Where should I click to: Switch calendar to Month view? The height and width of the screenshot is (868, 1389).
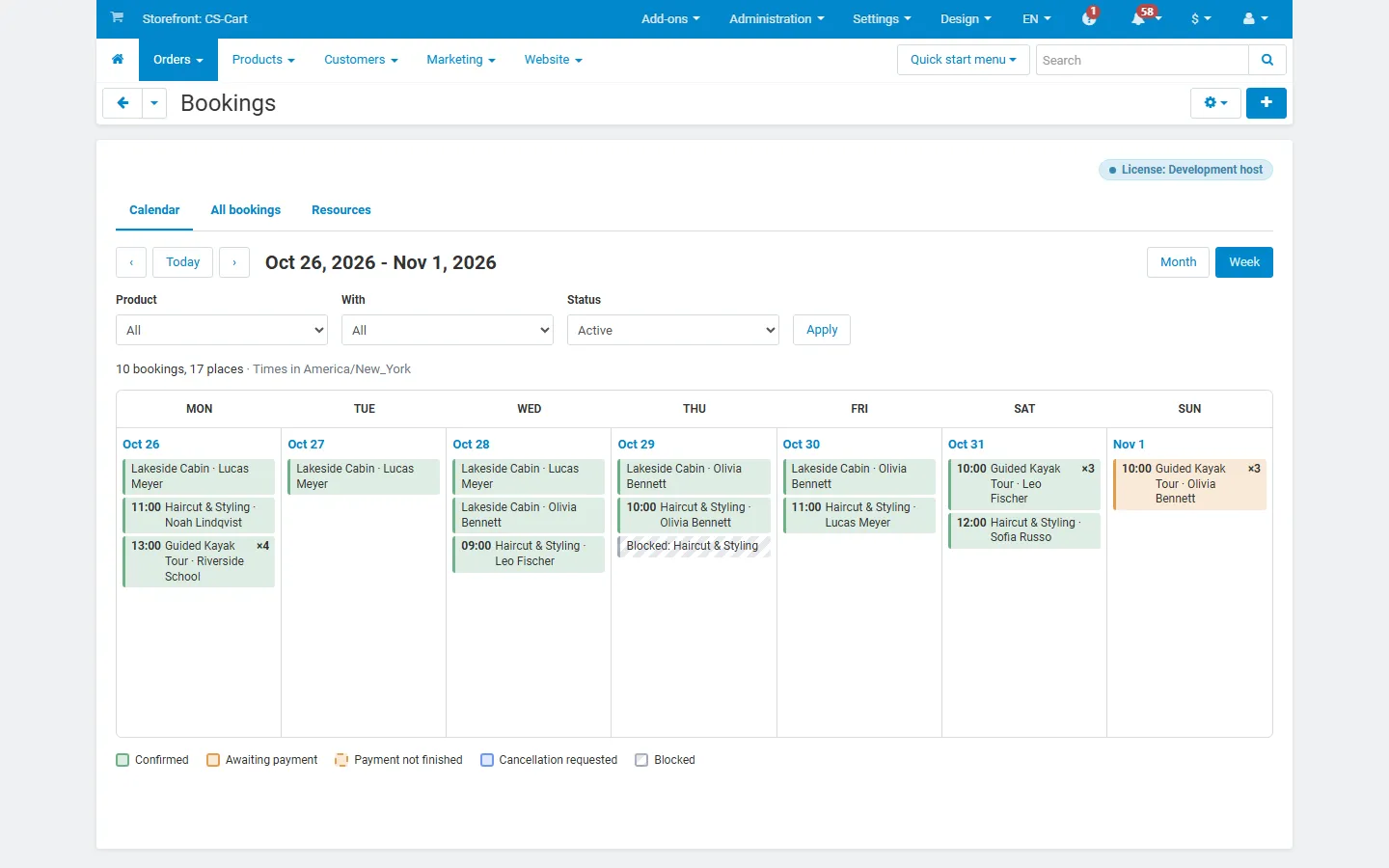1178,262
